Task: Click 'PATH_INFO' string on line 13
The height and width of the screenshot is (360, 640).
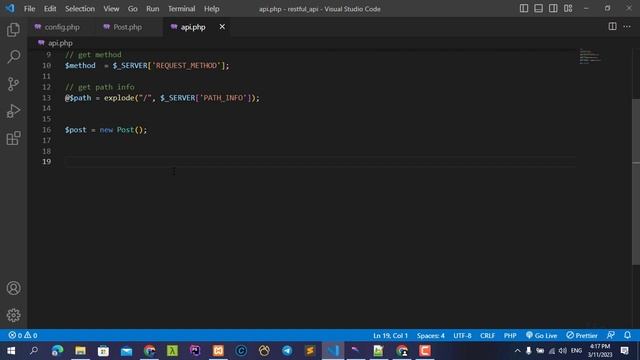Action: pyautogui.click(x=223, y=98)
